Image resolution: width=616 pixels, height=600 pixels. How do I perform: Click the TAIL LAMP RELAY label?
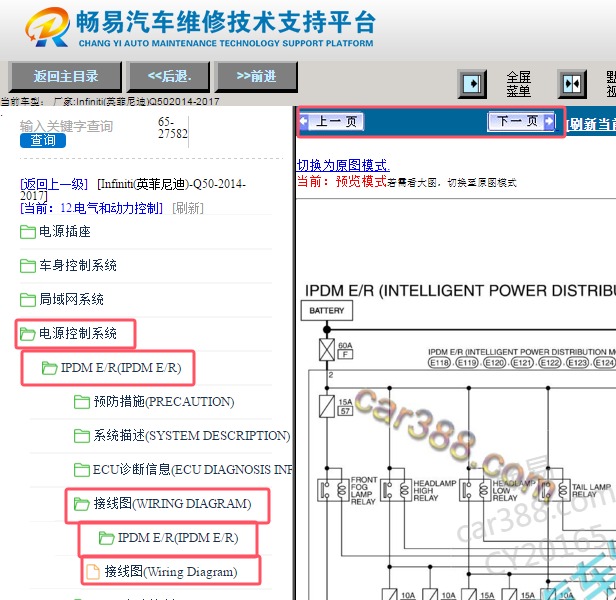591,490
